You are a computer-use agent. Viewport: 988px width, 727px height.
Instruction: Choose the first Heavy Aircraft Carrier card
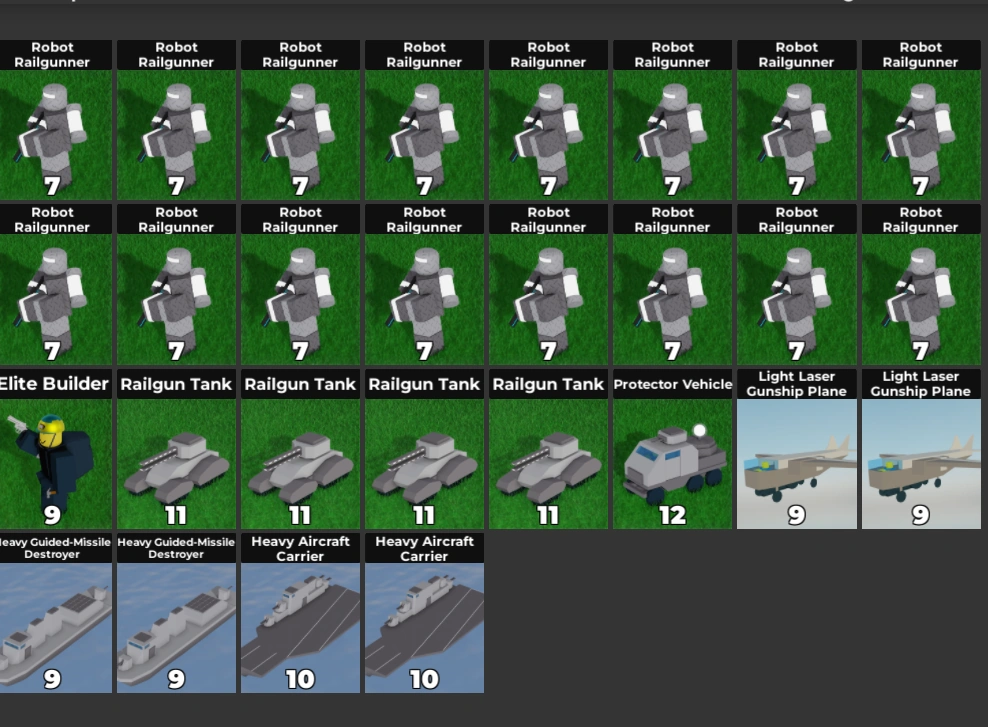click(301, 614)
